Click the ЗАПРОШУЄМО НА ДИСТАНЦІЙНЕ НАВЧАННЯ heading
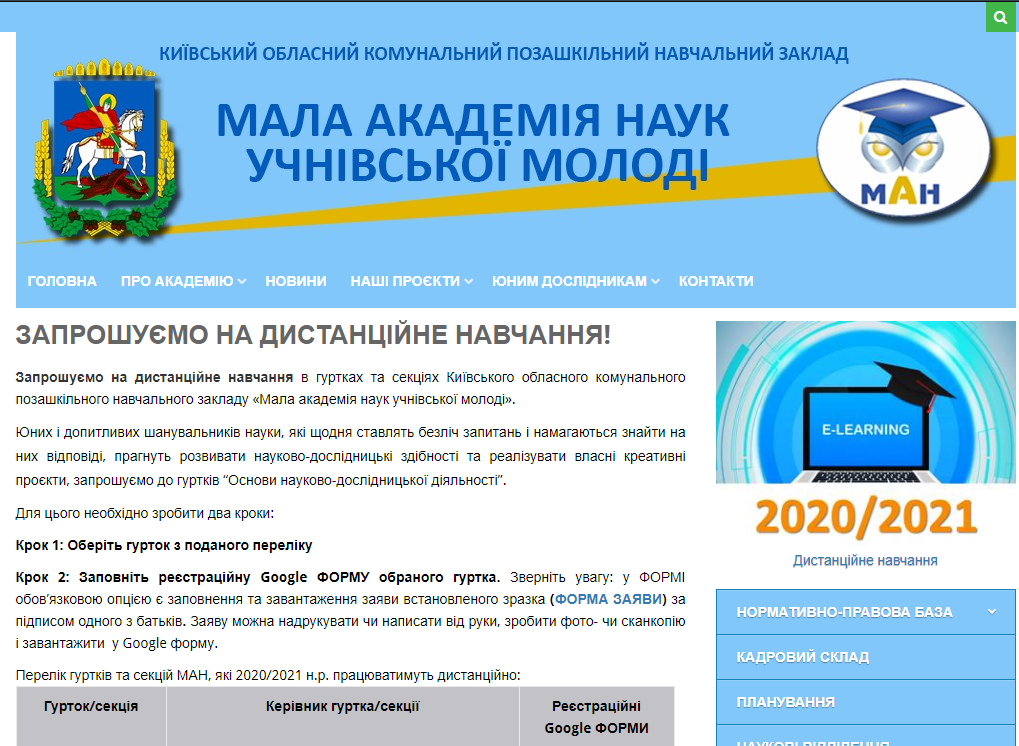 click(313, 335)
